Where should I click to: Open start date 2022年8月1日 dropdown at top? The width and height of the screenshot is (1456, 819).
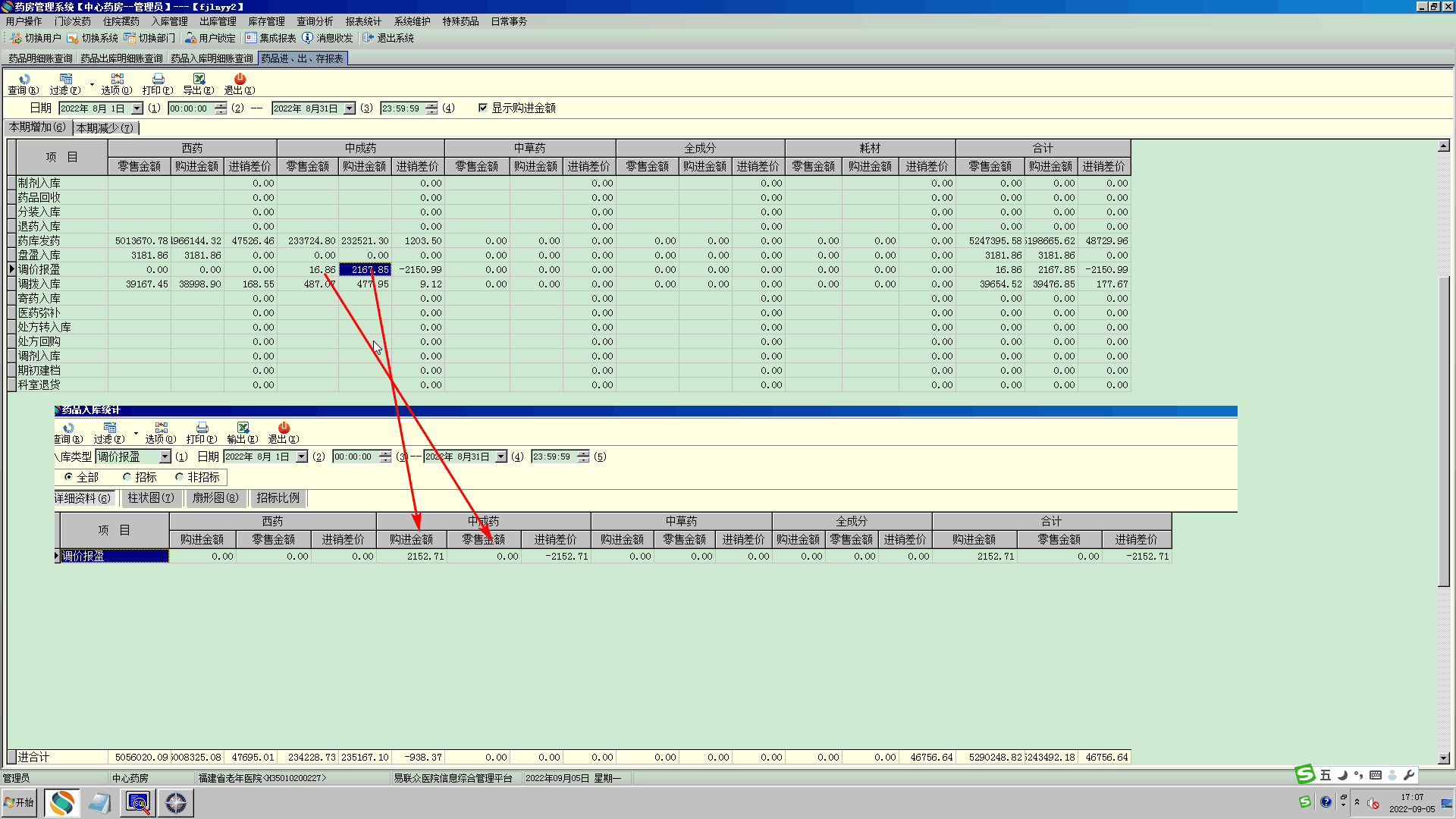pos(137,108)
